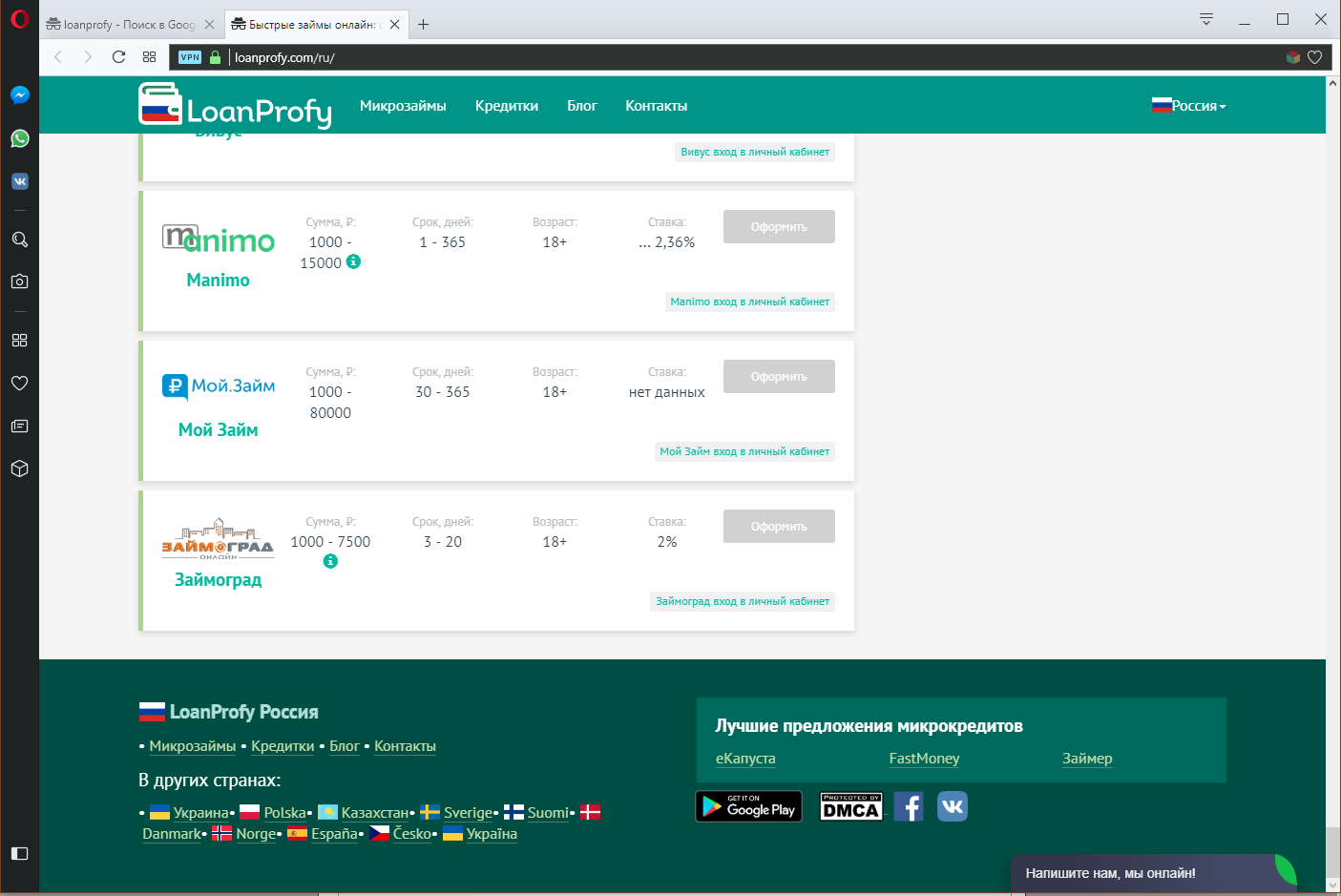Open the Напишите нам, мы онлайн chat widget

[1154, 873]
